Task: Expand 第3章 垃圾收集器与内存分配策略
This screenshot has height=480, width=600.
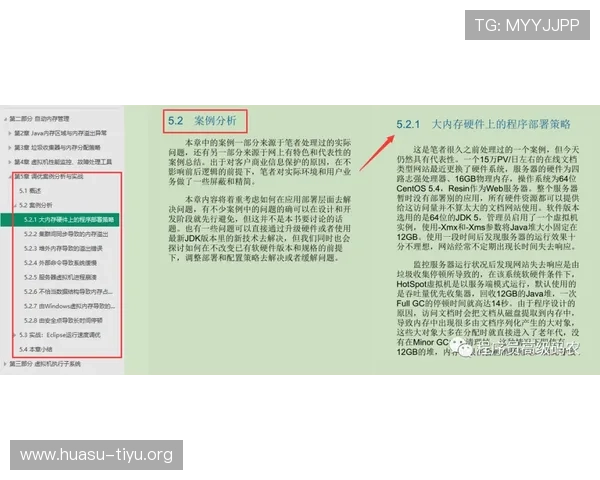Action: [10, 147]
